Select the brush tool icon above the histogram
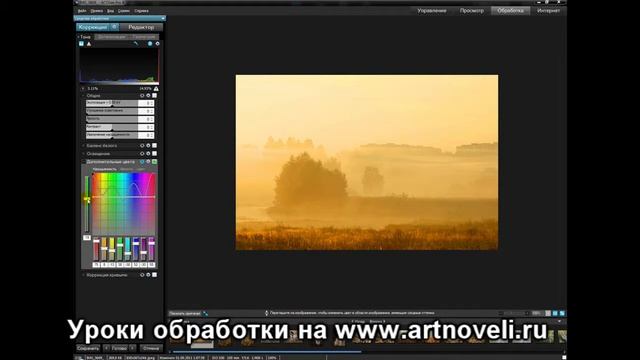 [x=136, y=44]
